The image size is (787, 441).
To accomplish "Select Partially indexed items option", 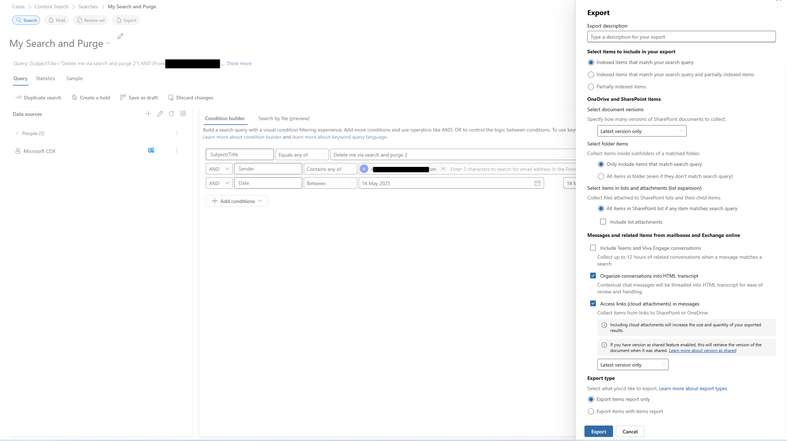I will pyautogui.click(x=591, y=87).
